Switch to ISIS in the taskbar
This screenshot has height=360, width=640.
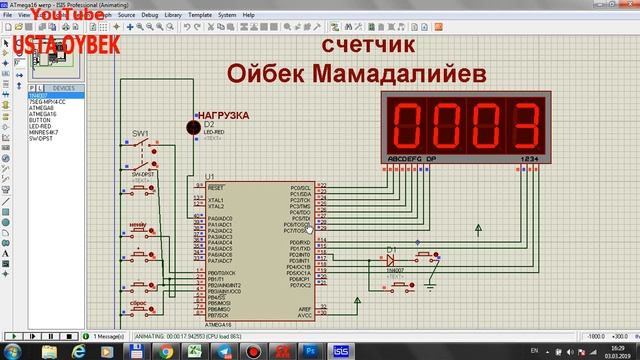click(x=340, y=351)
